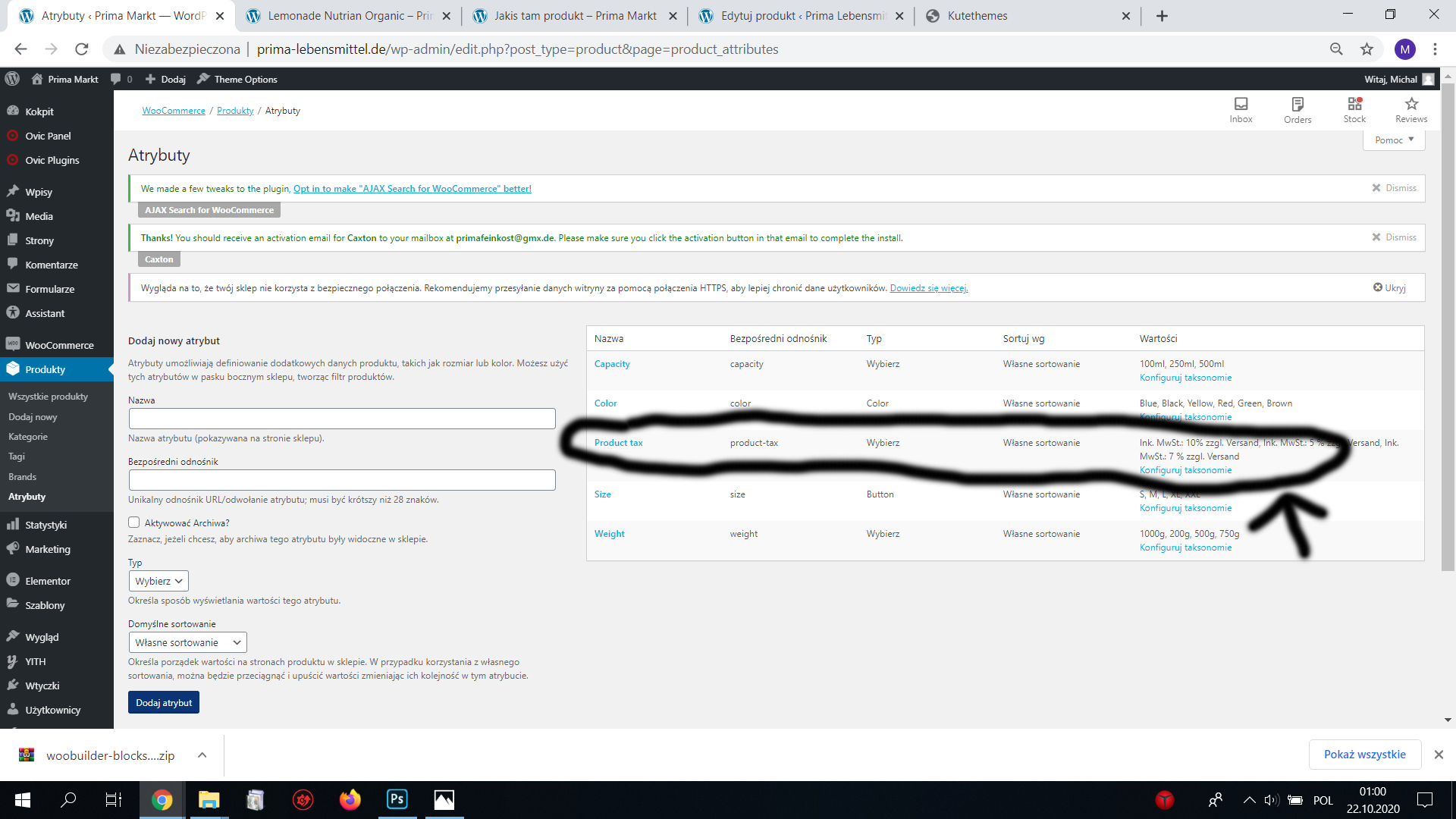Open the volume speaker tray icon

(x=1272, y=799)
